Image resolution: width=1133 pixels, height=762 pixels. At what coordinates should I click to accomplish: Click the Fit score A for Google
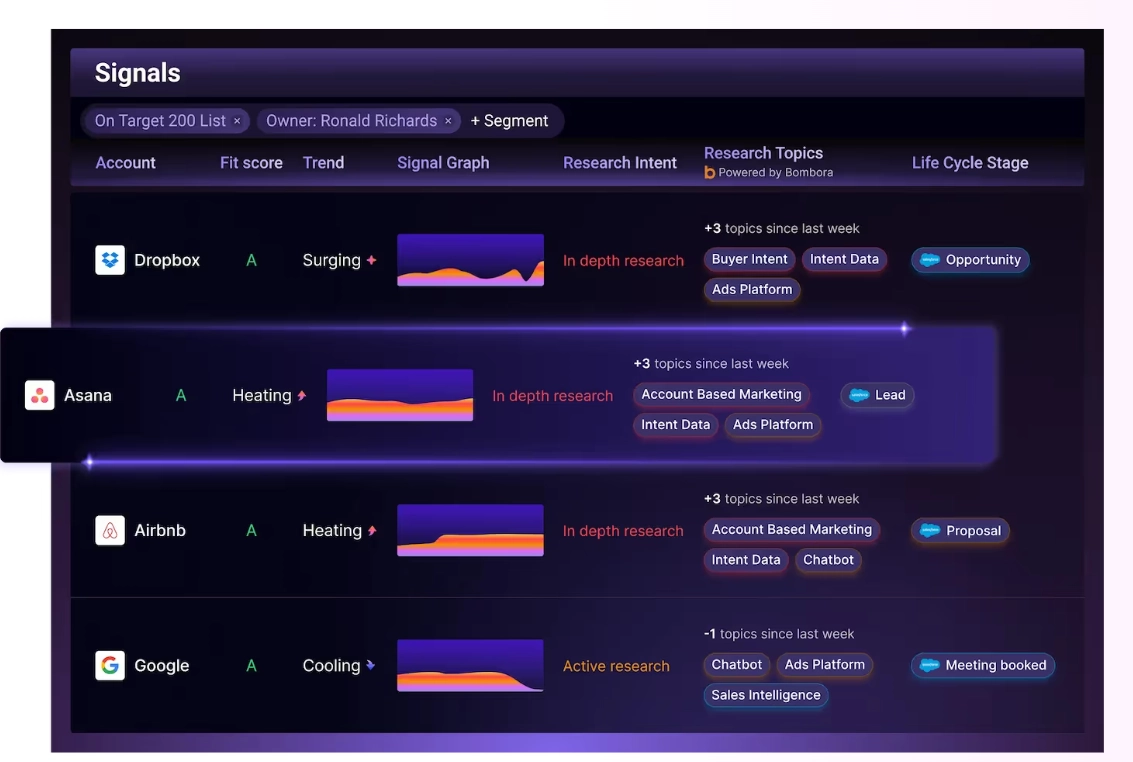coord(251,665)
